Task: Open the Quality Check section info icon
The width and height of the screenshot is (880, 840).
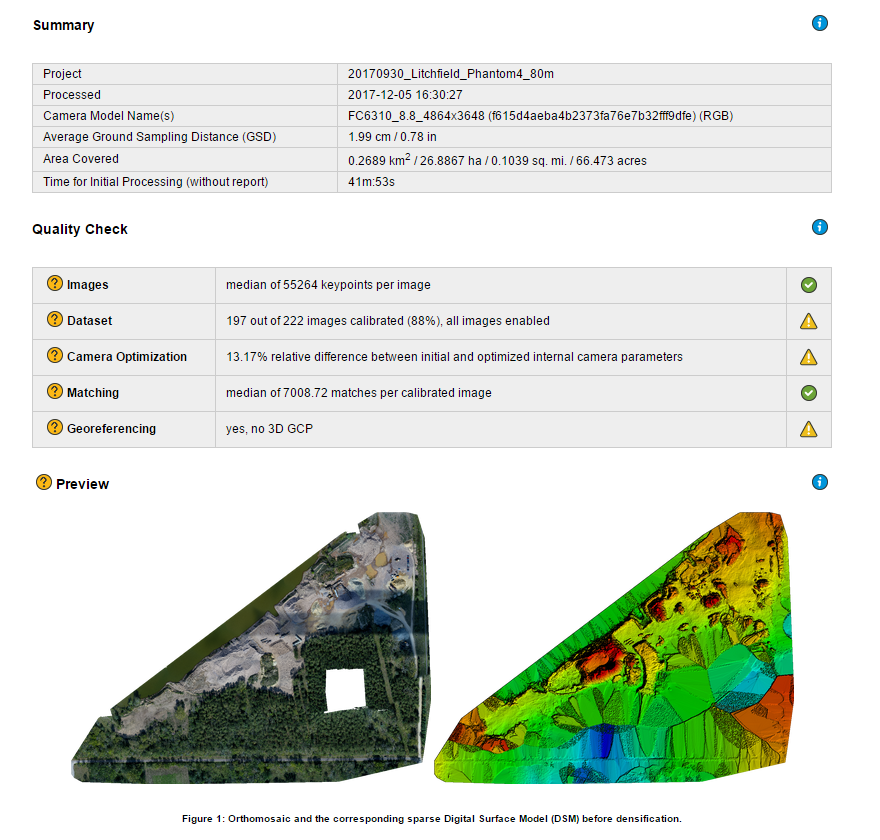Action: click(x=819, y=227)
